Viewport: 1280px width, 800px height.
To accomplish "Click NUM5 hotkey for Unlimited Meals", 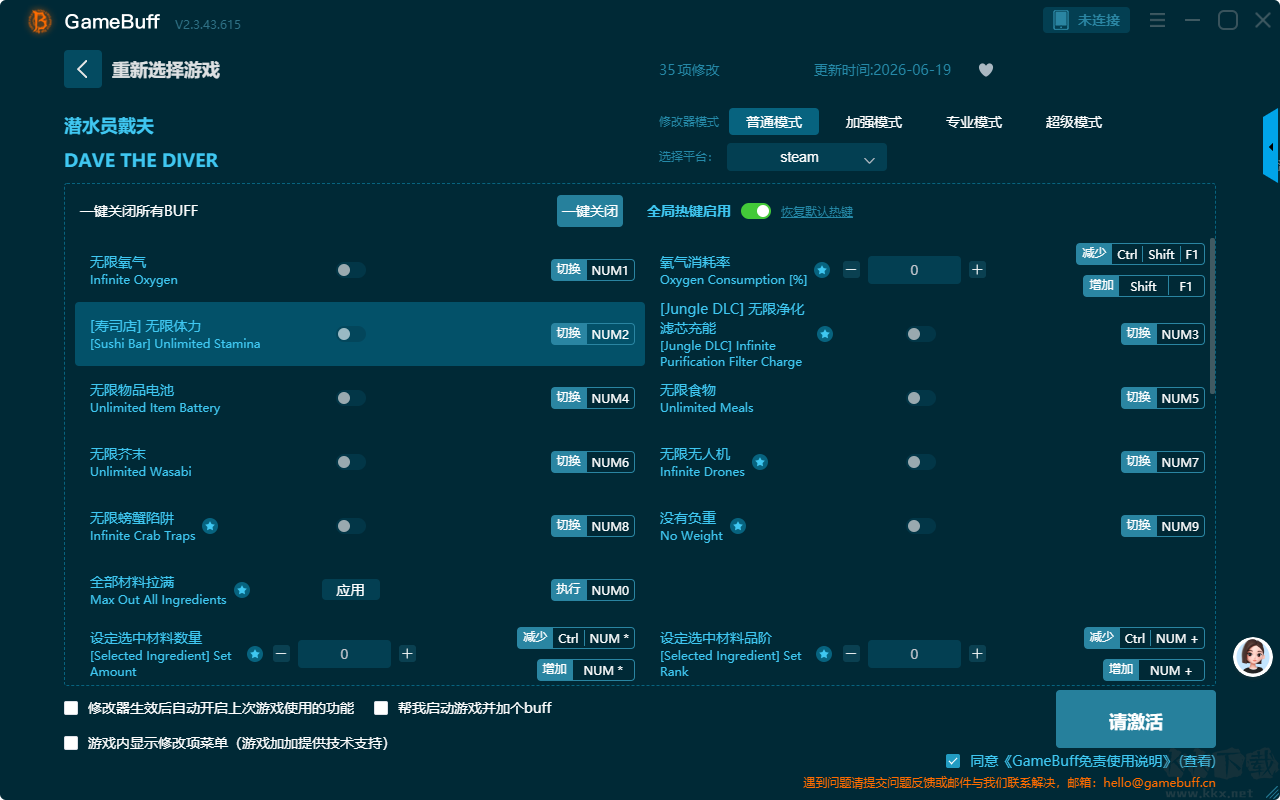I will point(1163,398).
